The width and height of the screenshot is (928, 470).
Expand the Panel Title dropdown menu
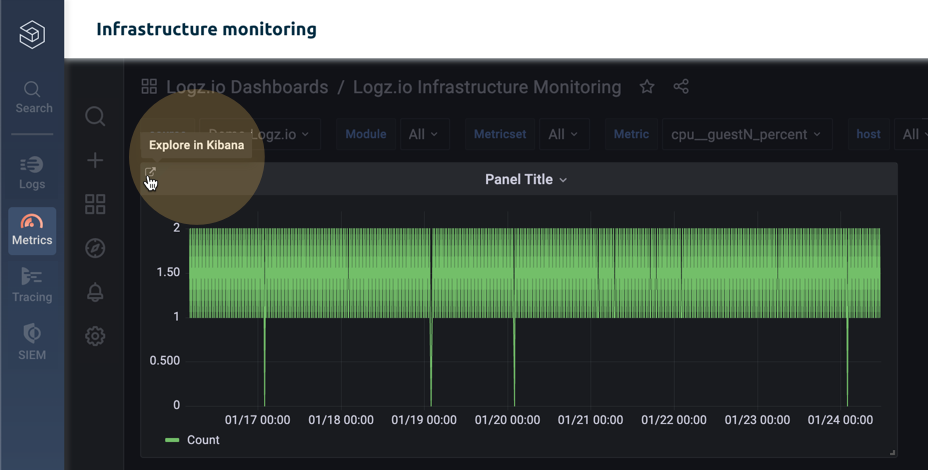[x=526, y=180]
